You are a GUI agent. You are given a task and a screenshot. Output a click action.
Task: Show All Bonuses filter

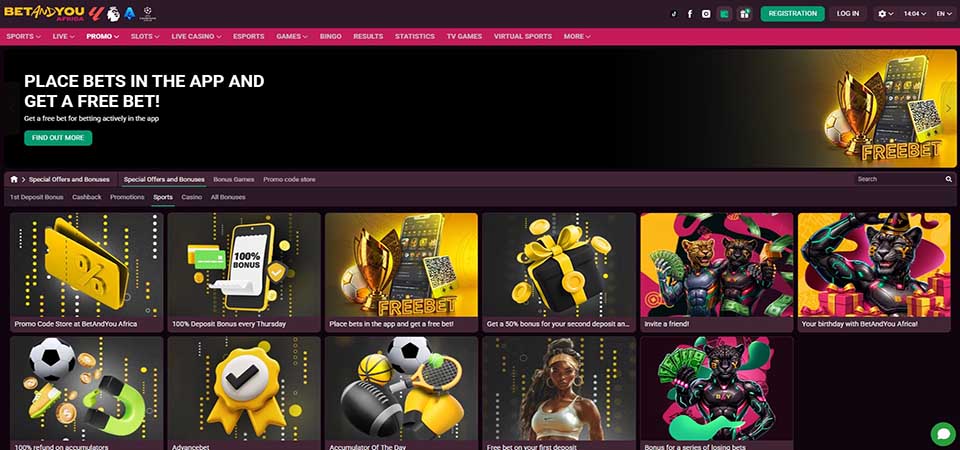click(x=228, y=197)
